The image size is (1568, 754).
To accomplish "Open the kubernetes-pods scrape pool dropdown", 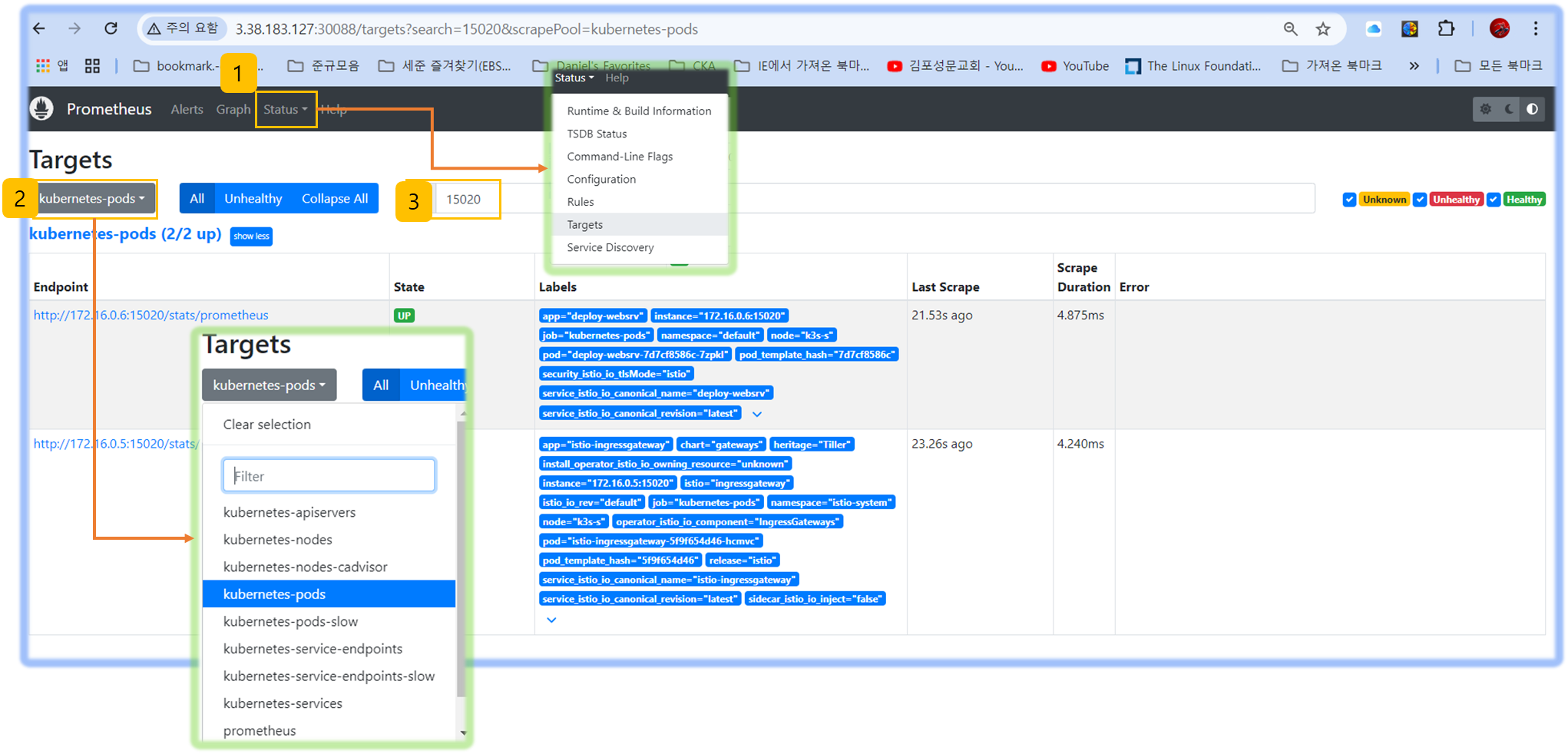I will [92, 198].
